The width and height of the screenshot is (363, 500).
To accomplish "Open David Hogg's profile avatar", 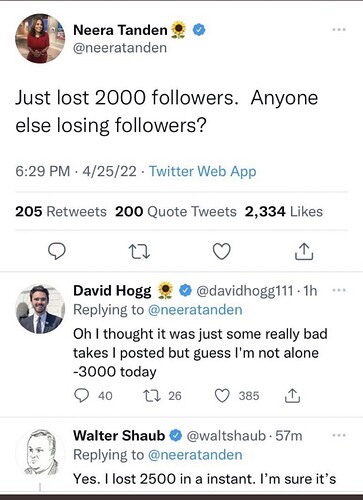I will (40, 309).
